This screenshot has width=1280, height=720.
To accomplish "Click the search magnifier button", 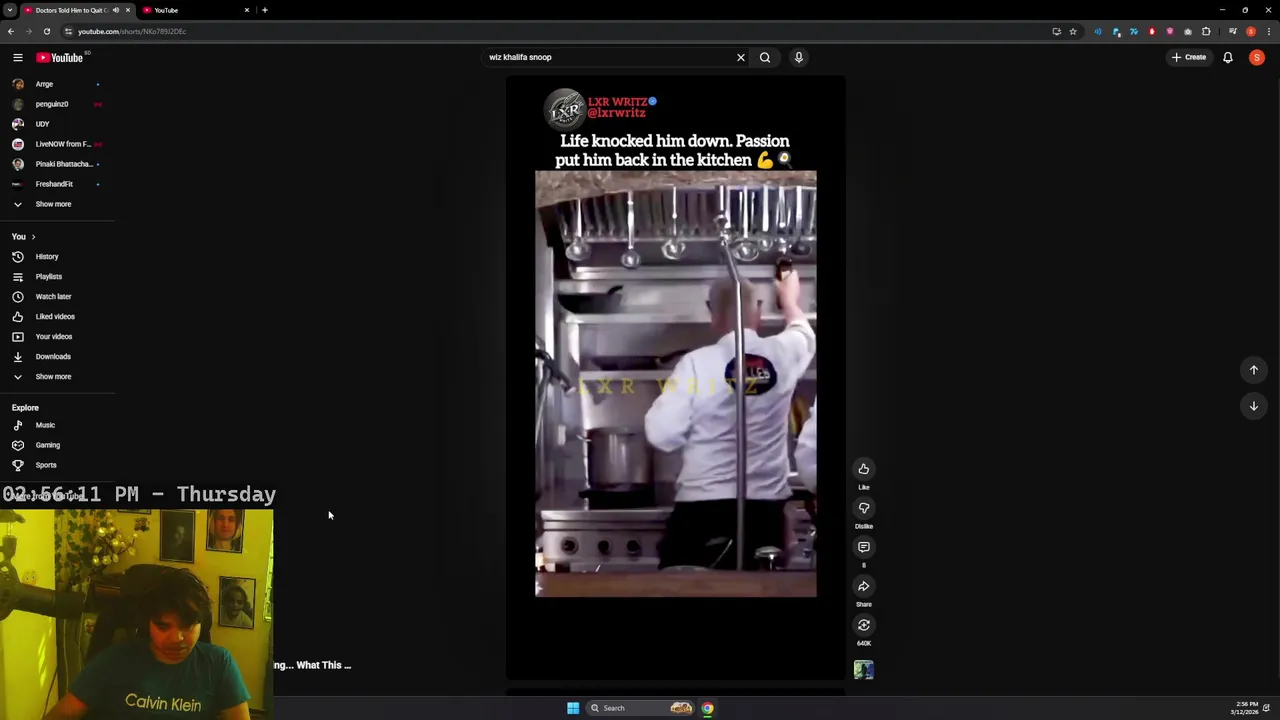I will [x=765, y=57].
